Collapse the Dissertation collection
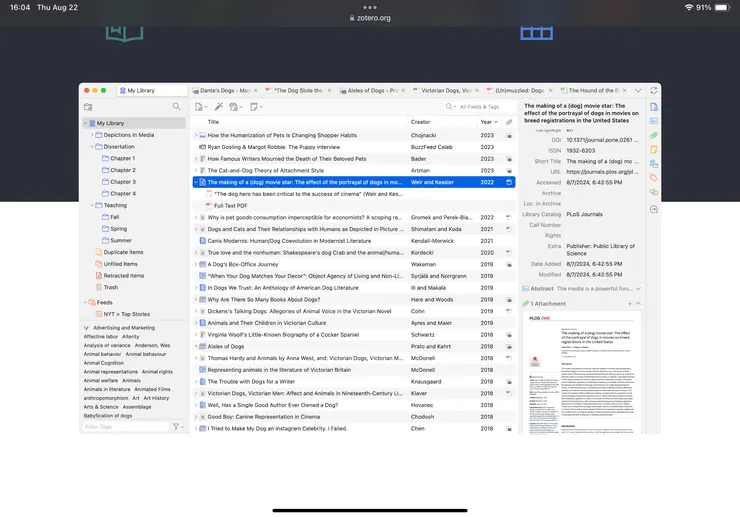Image resolution: width=740 pixels, height=517 pixels. pyautogui.click(x=92, y=146)
